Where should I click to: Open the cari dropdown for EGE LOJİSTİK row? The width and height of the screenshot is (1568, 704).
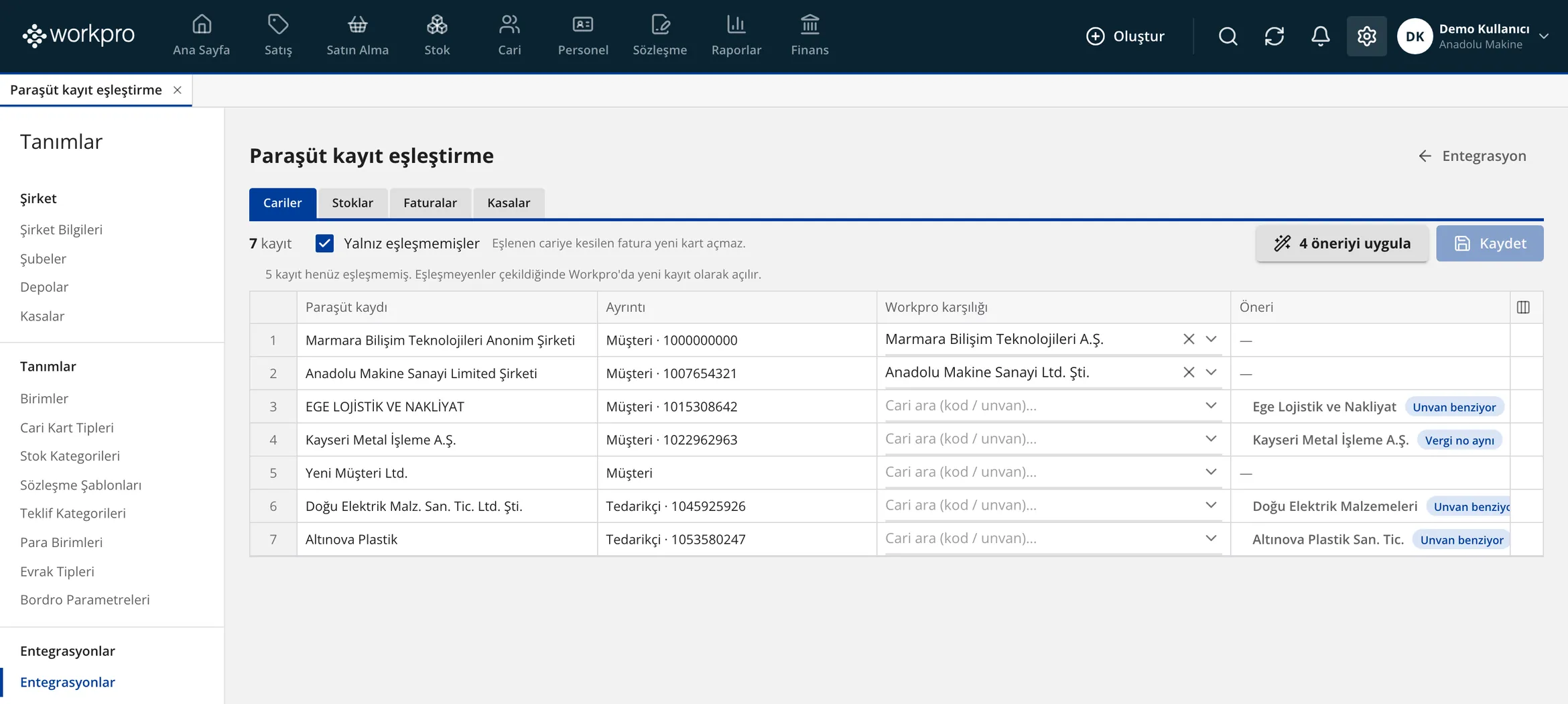point(1211,406)
